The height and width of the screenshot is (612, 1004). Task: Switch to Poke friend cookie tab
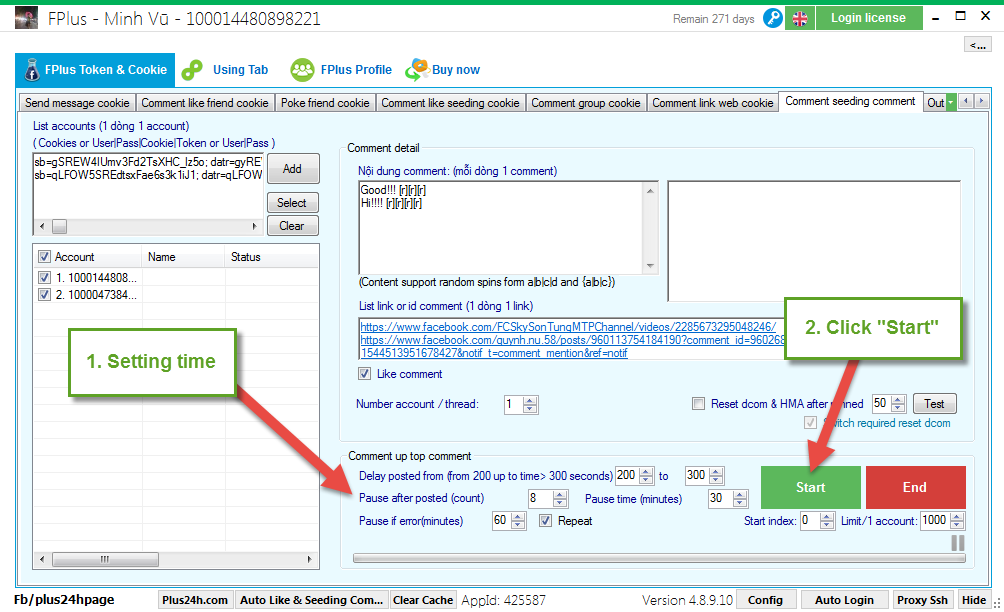coord(325,103)
